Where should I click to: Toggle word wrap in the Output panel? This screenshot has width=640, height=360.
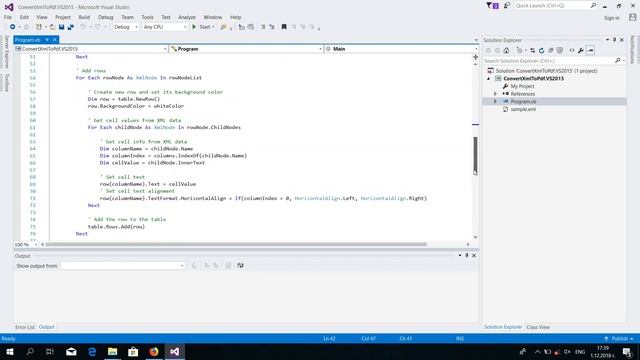tap(240, 266)
